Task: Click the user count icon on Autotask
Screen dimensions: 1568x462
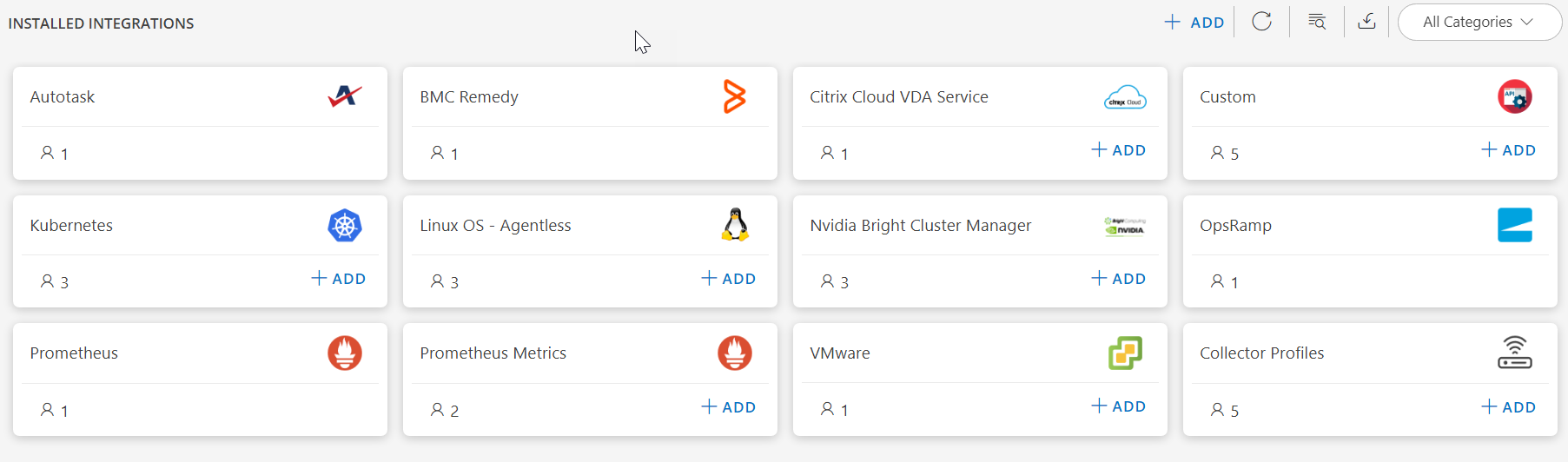Action: pos(47,153)
